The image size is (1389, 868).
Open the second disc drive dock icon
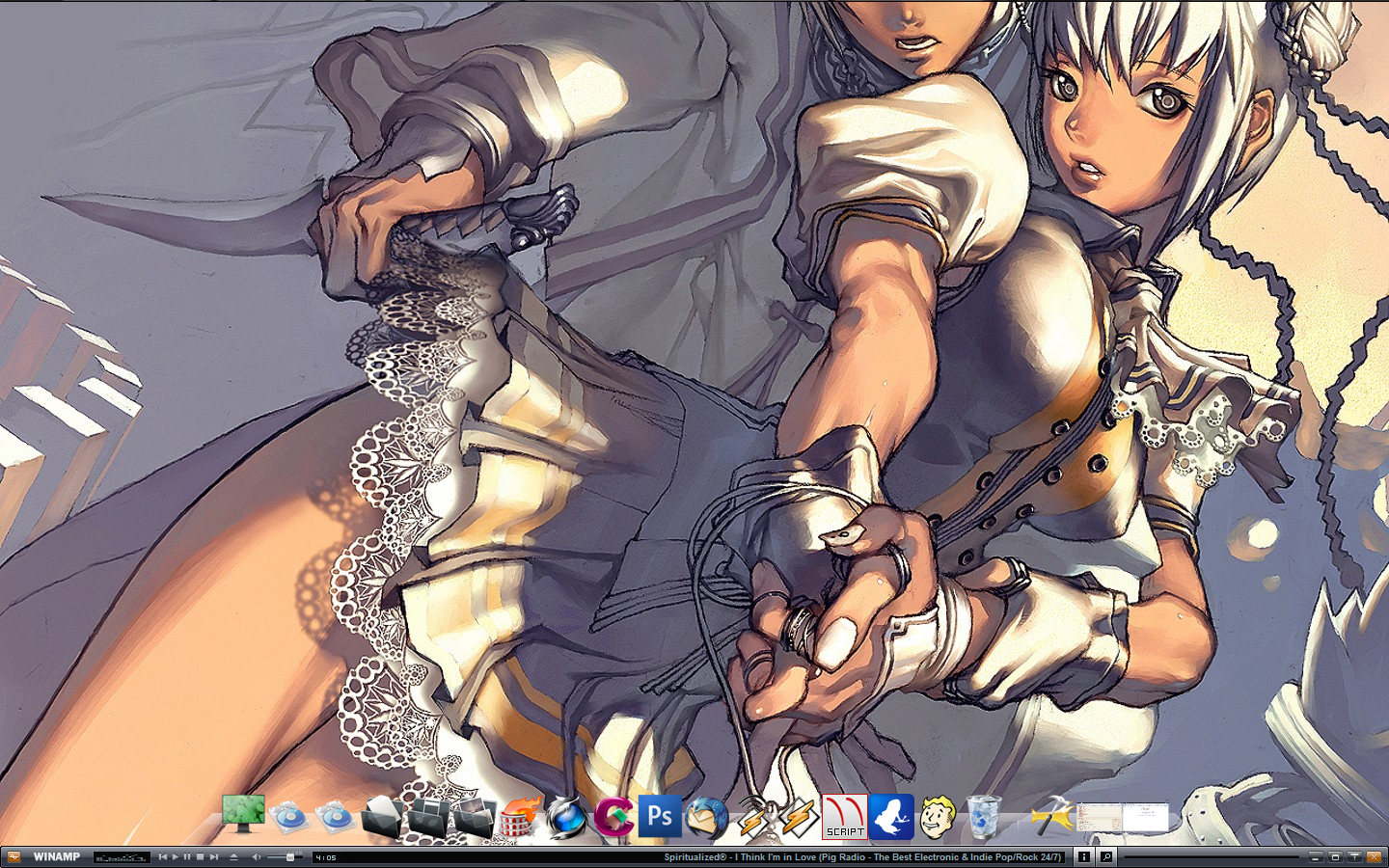click(x=335, y=818)
